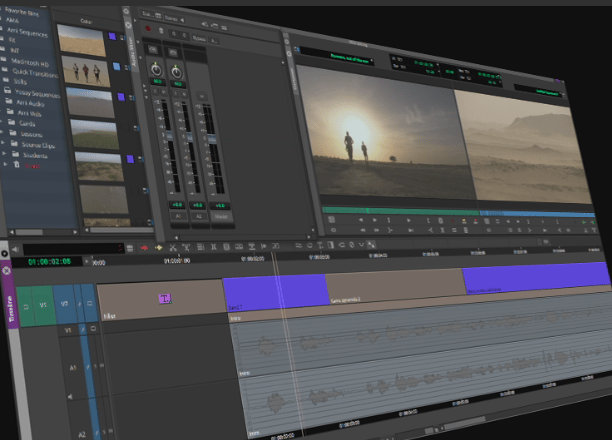Open the sequence name menu above record monitor
612x440 pixels.
point(539,91)
